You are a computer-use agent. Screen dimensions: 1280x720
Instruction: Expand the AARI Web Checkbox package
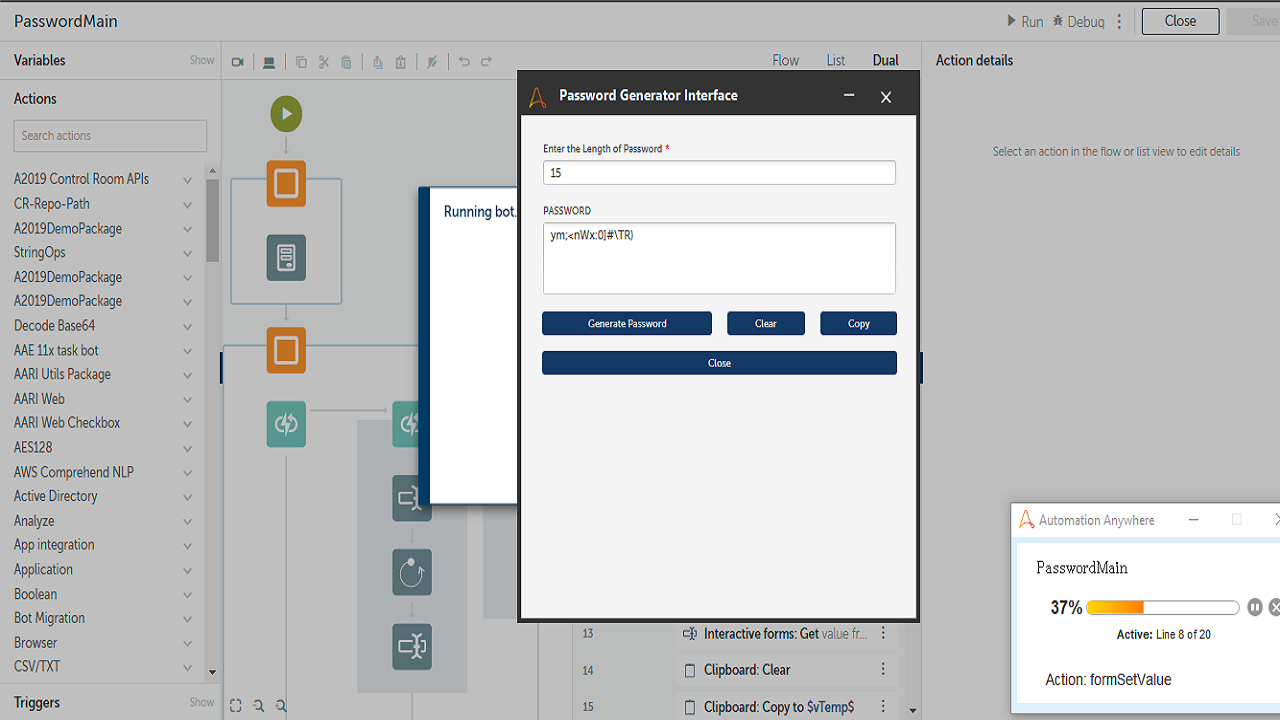187,424
